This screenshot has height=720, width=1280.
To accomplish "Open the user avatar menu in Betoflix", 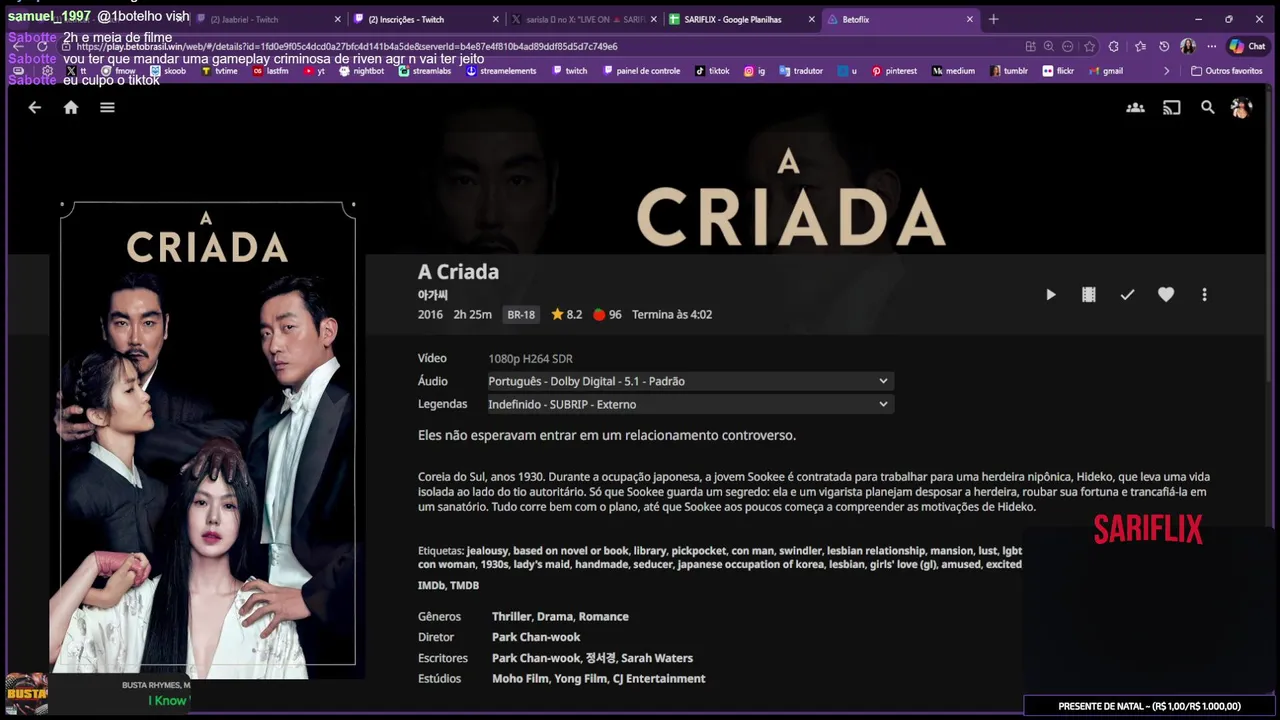I will 1241,107.
